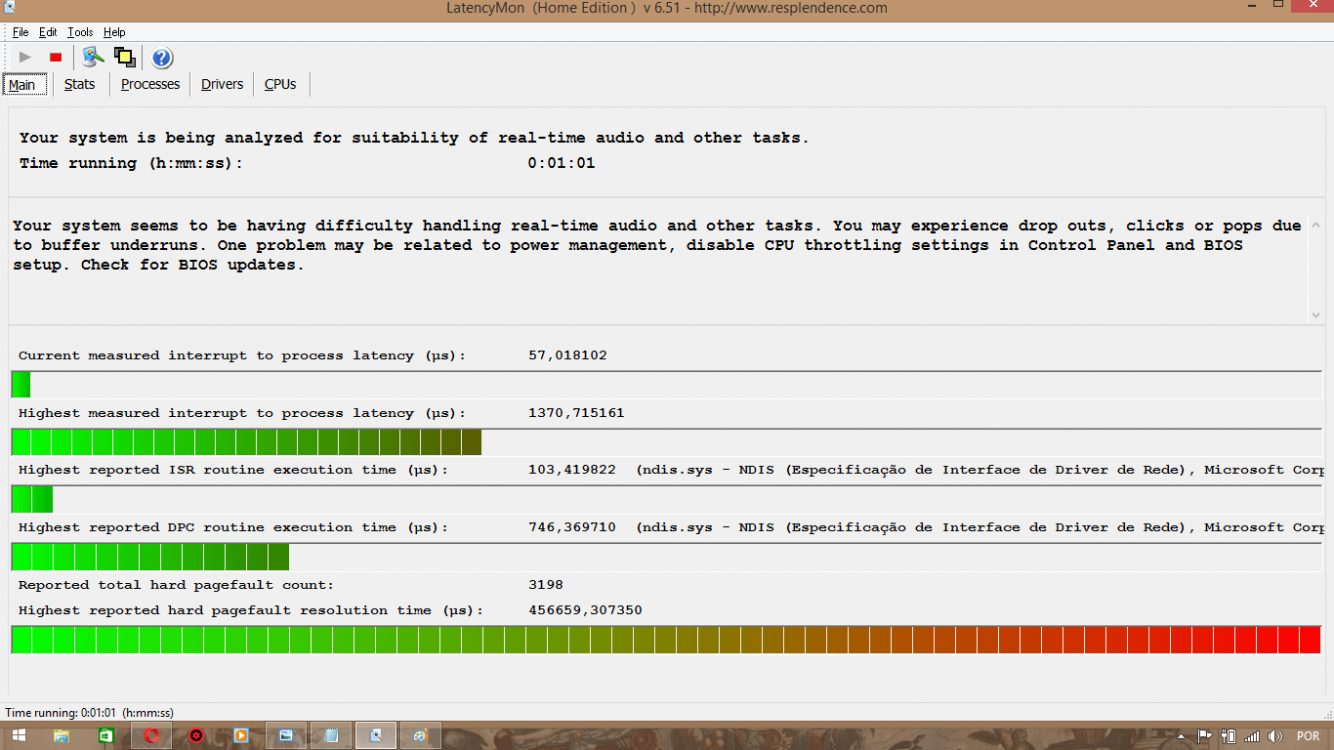This screenshot has height=750, width=1334.
Task: Open the Tools menu
Action: click(x=80, y=32)
